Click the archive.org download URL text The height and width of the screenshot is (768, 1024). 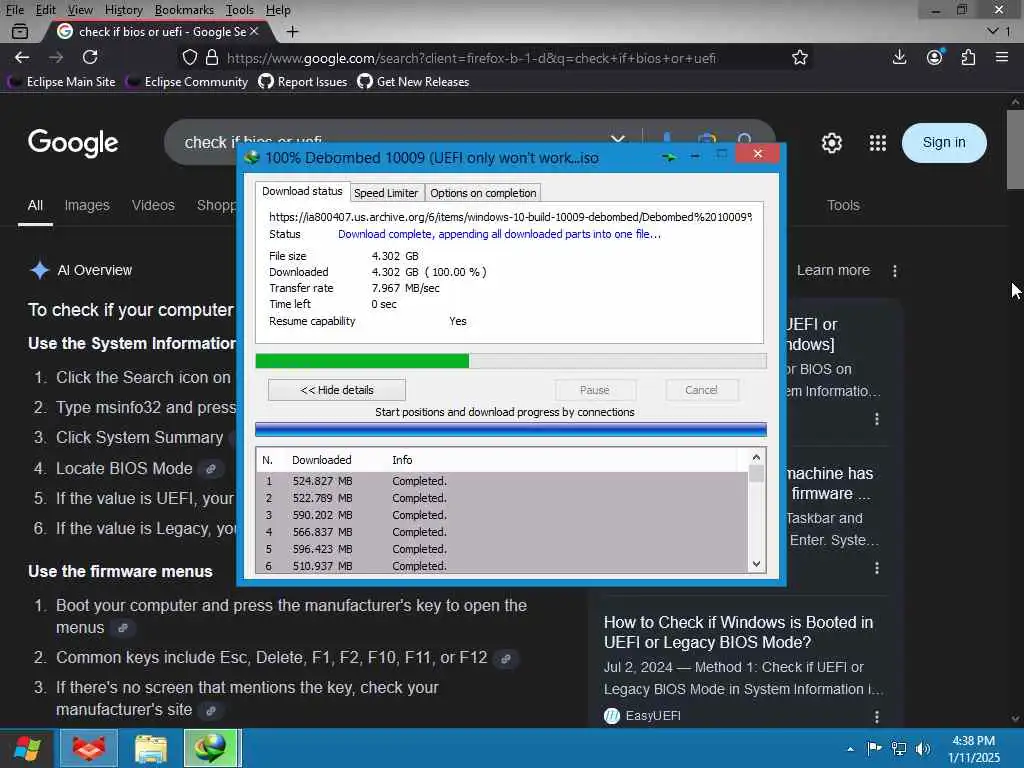click(510, 217)
